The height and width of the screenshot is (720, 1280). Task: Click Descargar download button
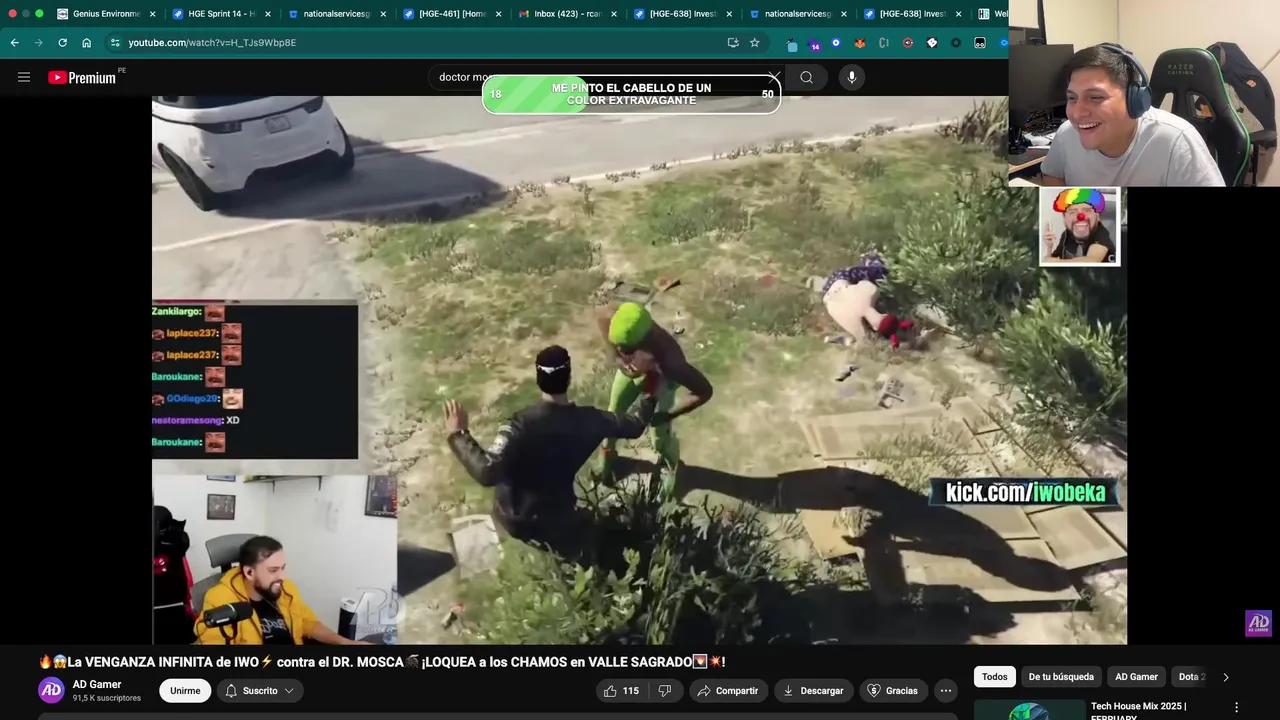coord(813,690)
